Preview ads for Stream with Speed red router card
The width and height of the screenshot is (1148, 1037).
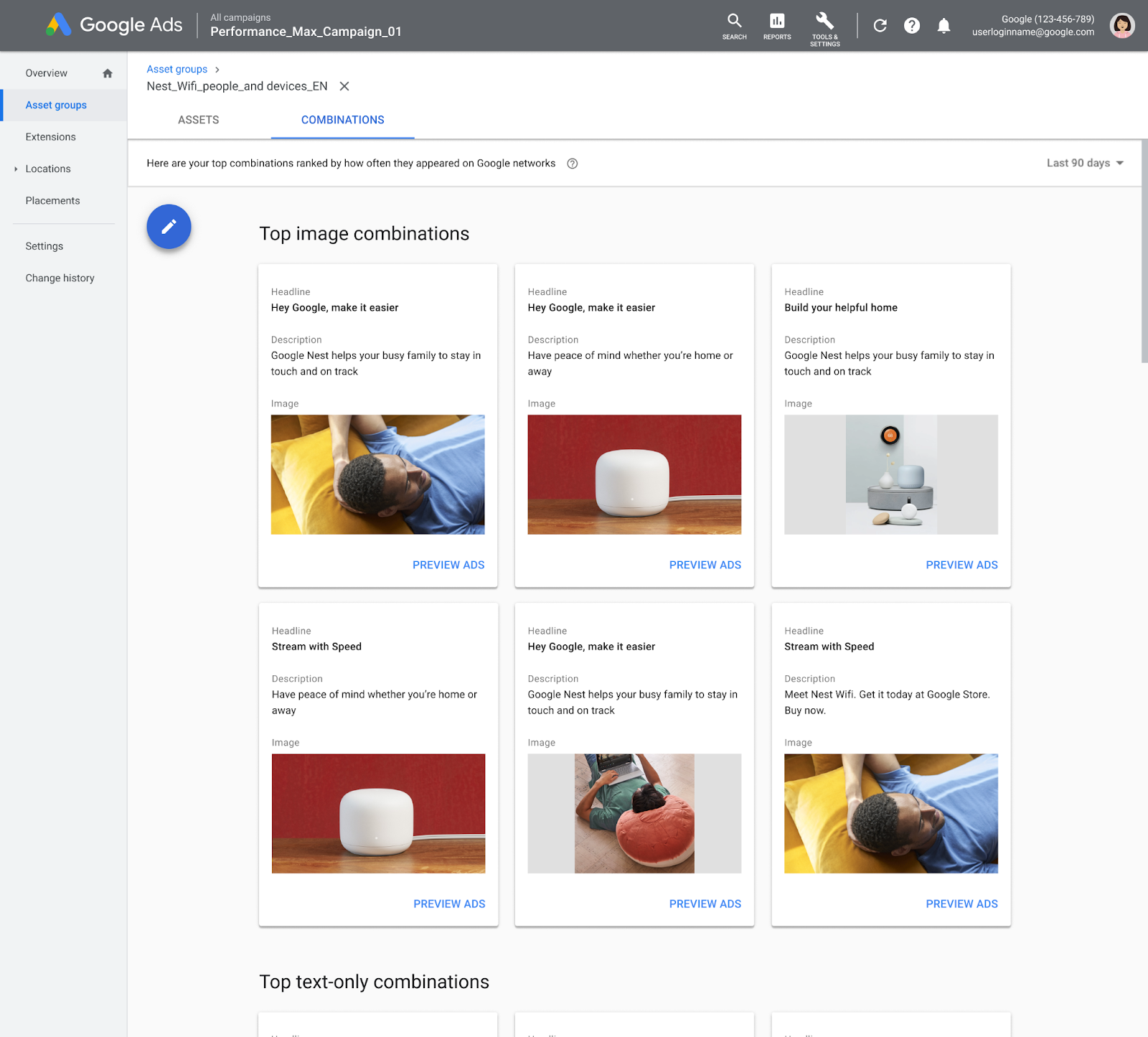(x=449, y=904)
